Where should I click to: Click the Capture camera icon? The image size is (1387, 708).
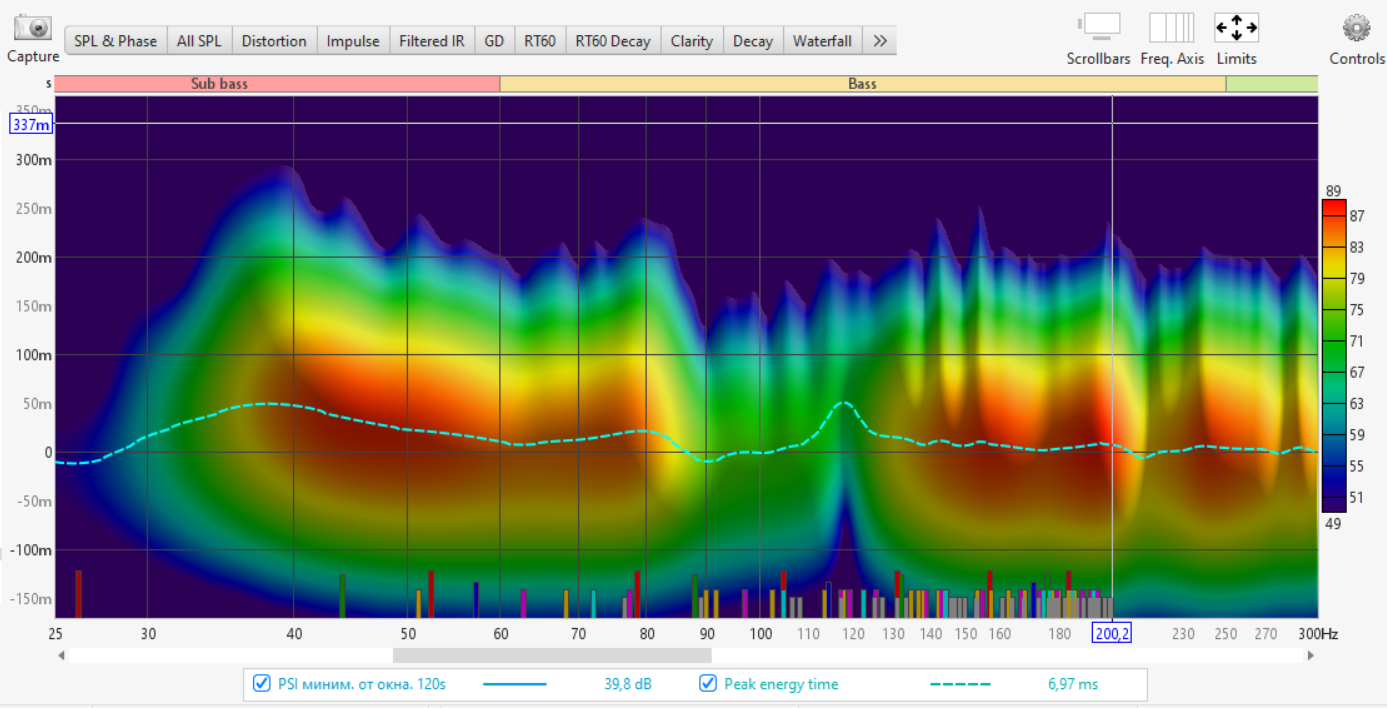coord(33,28)
